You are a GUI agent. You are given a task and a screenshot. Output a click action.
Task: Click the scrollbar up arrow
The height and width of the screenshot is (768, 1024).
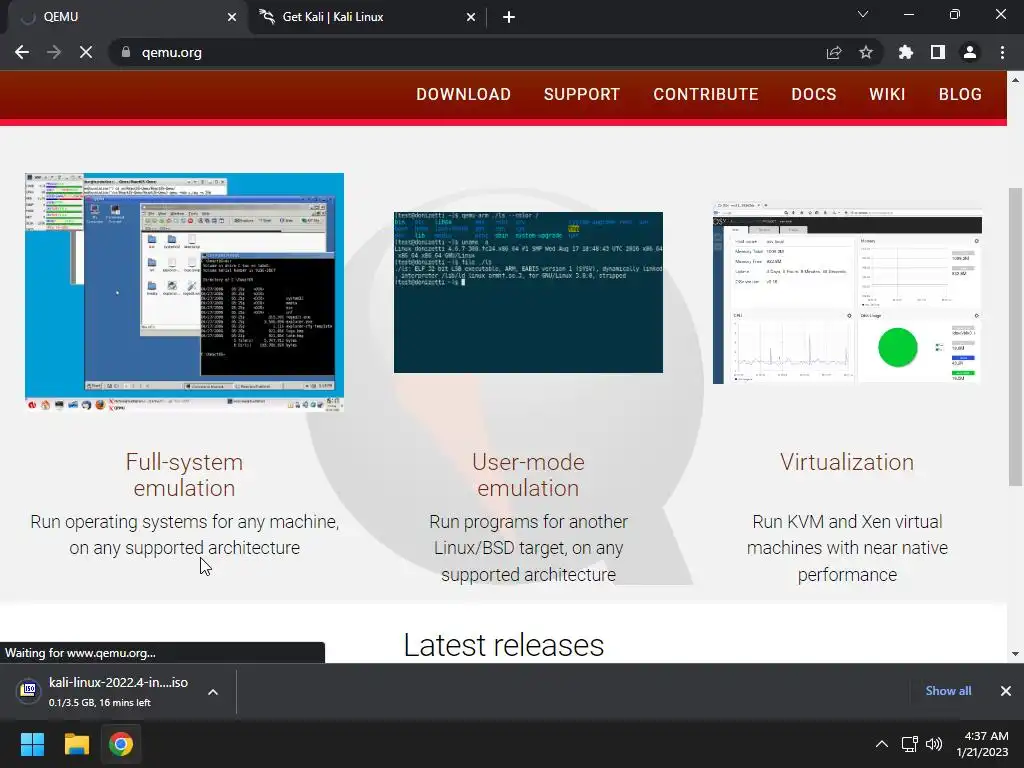(x=1015, y=80)
